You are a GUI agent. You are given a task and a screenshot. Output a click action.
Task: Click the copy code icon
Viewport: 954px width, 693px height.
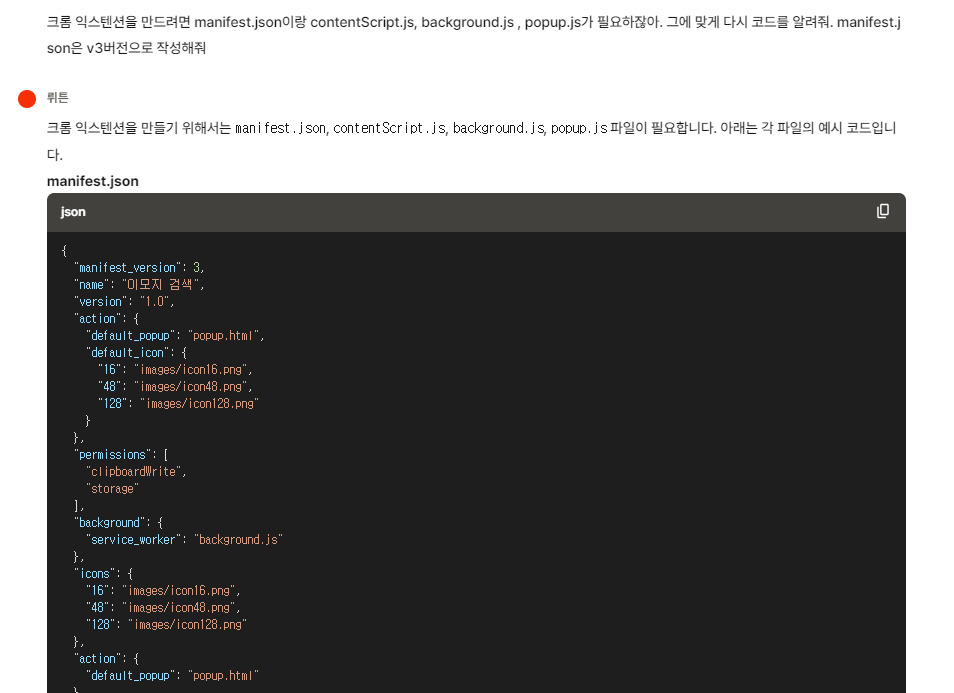(x=881, y=212)
